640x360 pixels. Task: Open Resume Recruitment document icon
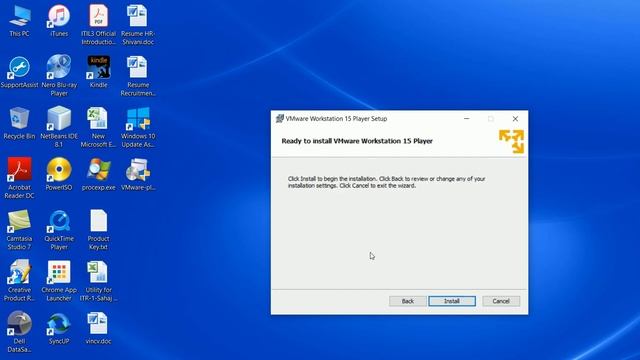(x=138, y=76)
